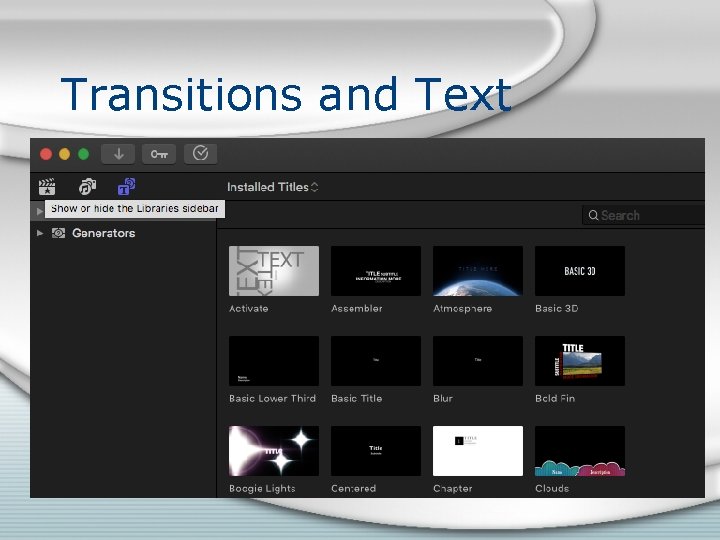Viewport: 720px width, 540px height.
Task: Show the Libraries sidebar clapperboard icon
Action: [47, 187]
